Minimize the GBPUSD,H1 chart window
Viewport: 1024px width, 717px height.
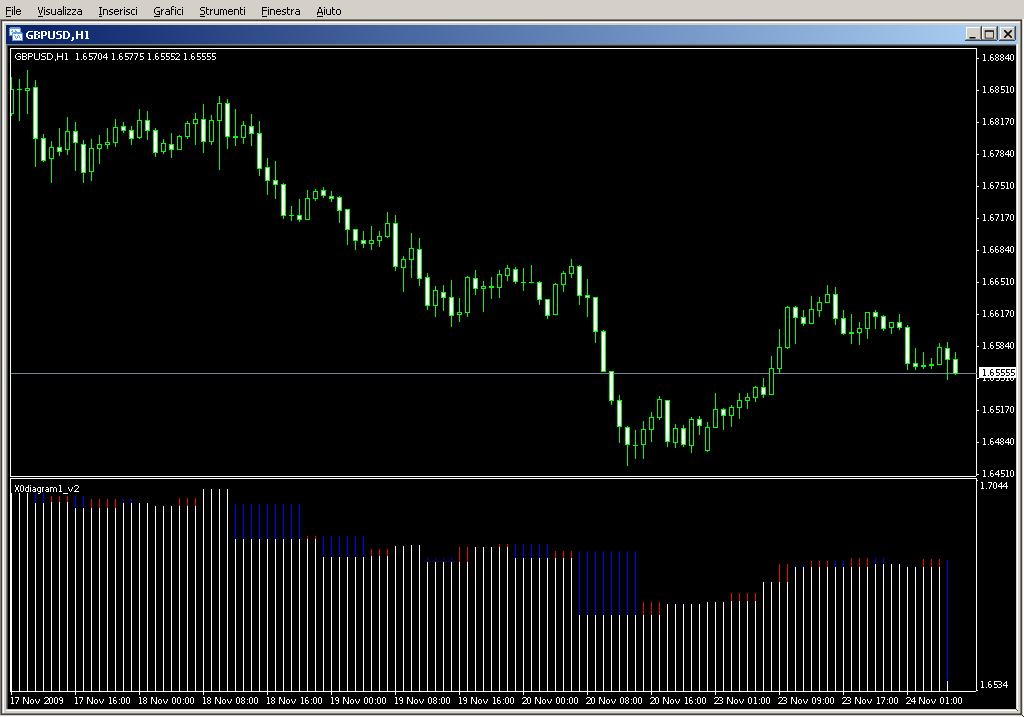(972, 34)
